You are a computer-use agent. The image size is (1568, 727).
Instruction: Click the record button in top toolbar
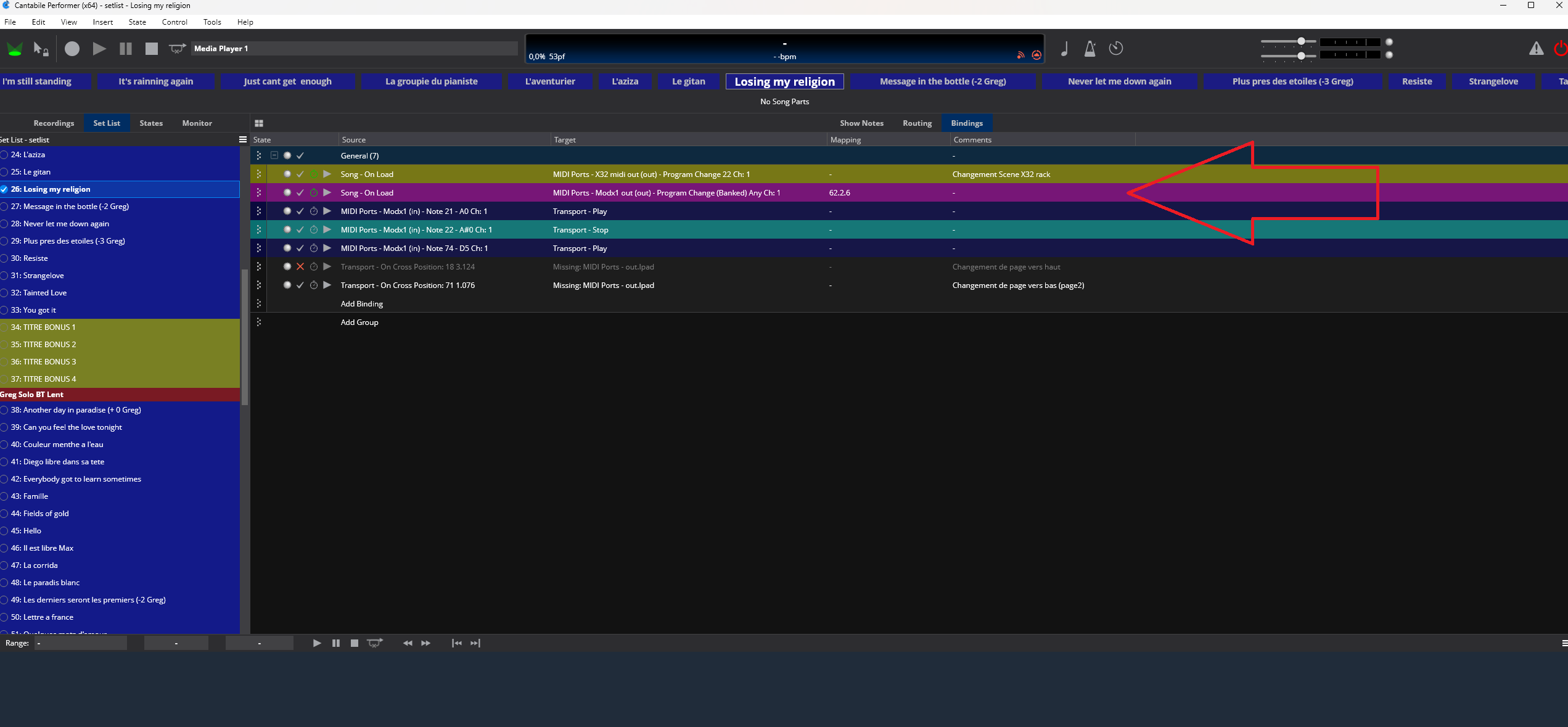72,49
